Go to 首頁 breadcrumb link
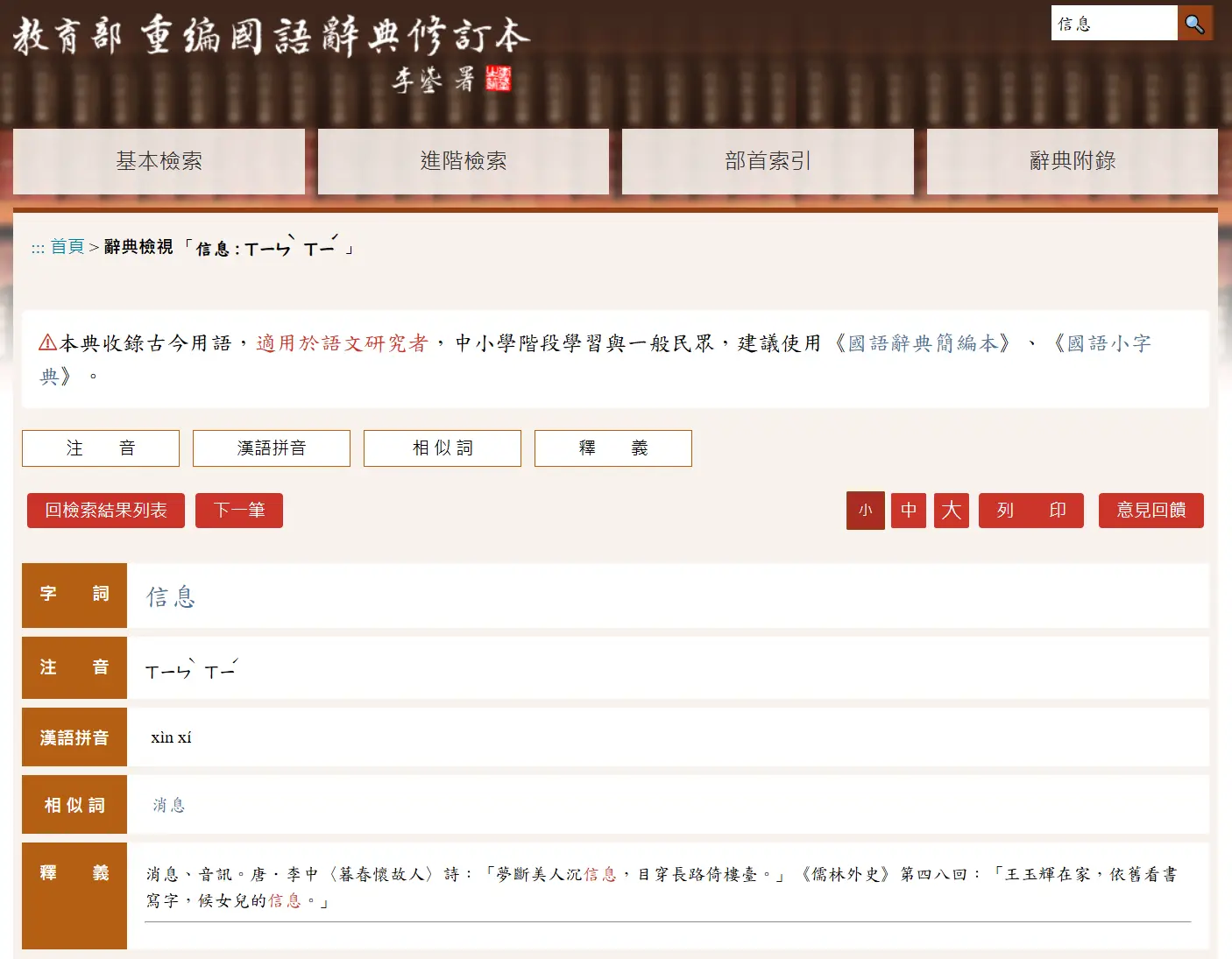Viewport: 1232px width, 959px height. pyautogui.click(x=67, y=247)
